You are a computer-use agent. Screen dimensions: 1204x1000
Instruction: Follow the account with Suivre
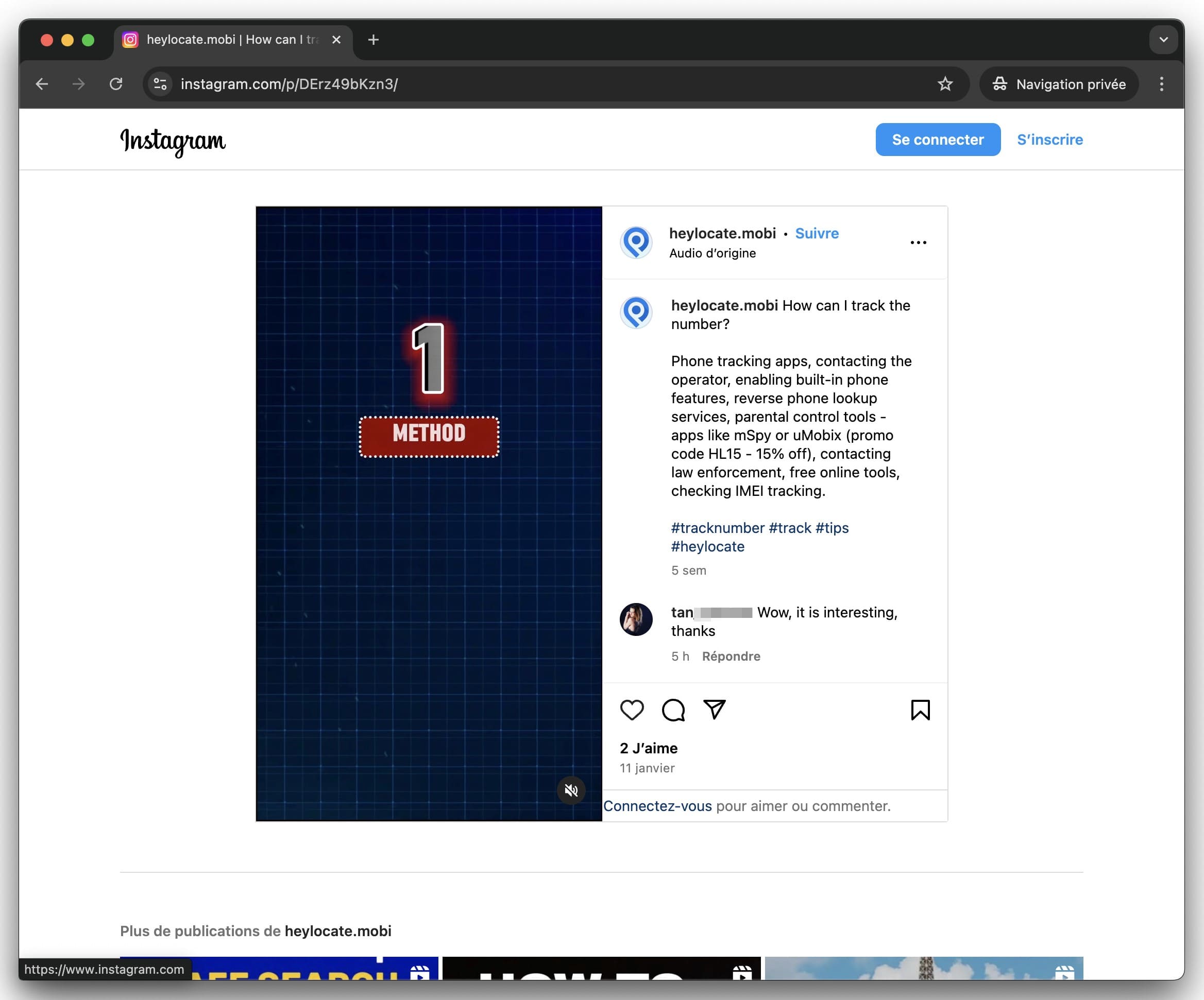(x=817, y=233)
